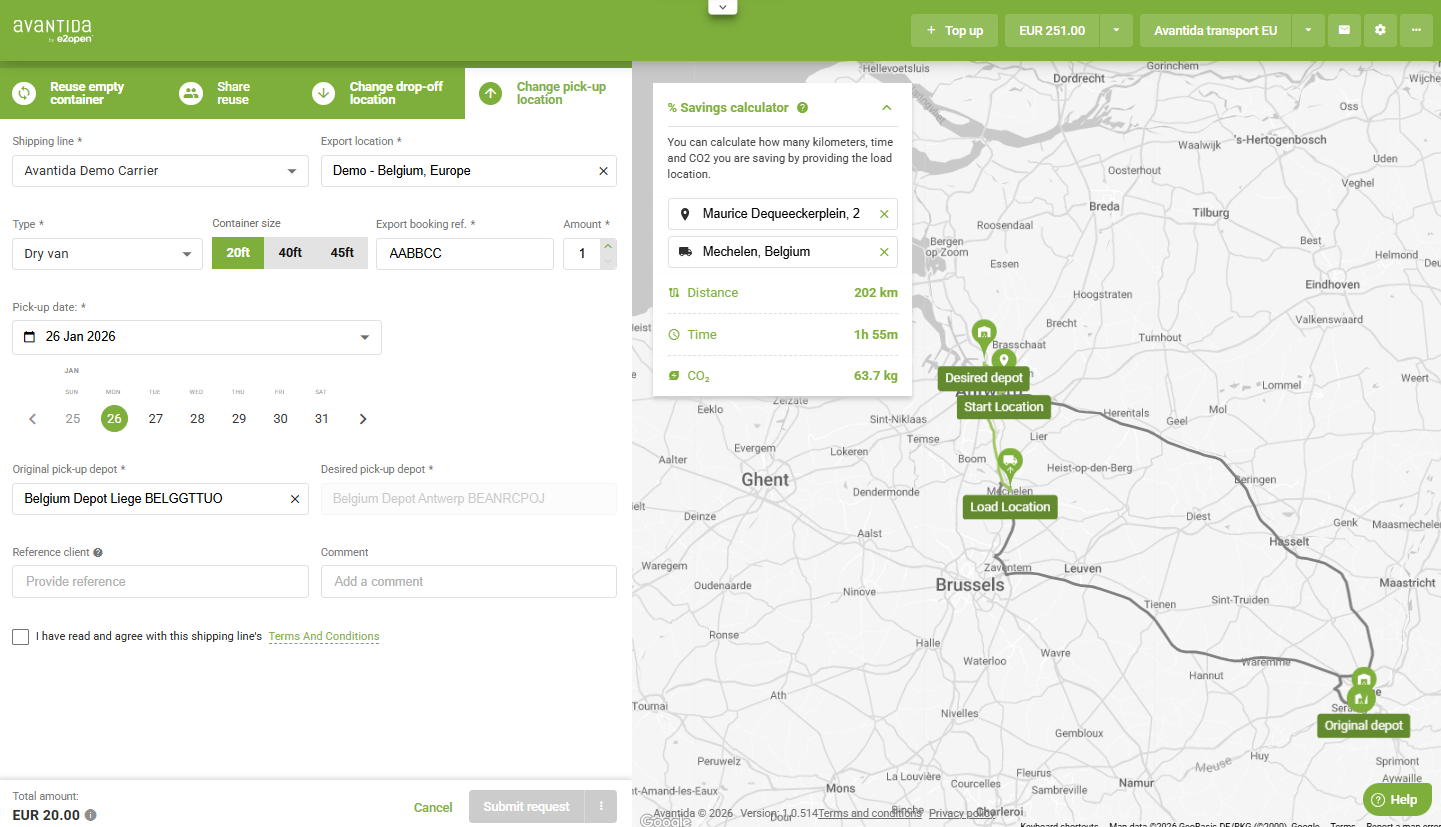The image size is (1441, 827).
Task: Click the calendar icon in date field
Action: 29,337
